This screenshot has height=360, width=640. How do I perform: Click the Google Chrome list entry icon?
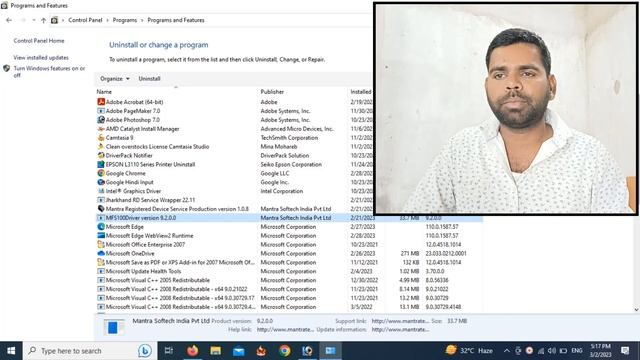[101, 173]
